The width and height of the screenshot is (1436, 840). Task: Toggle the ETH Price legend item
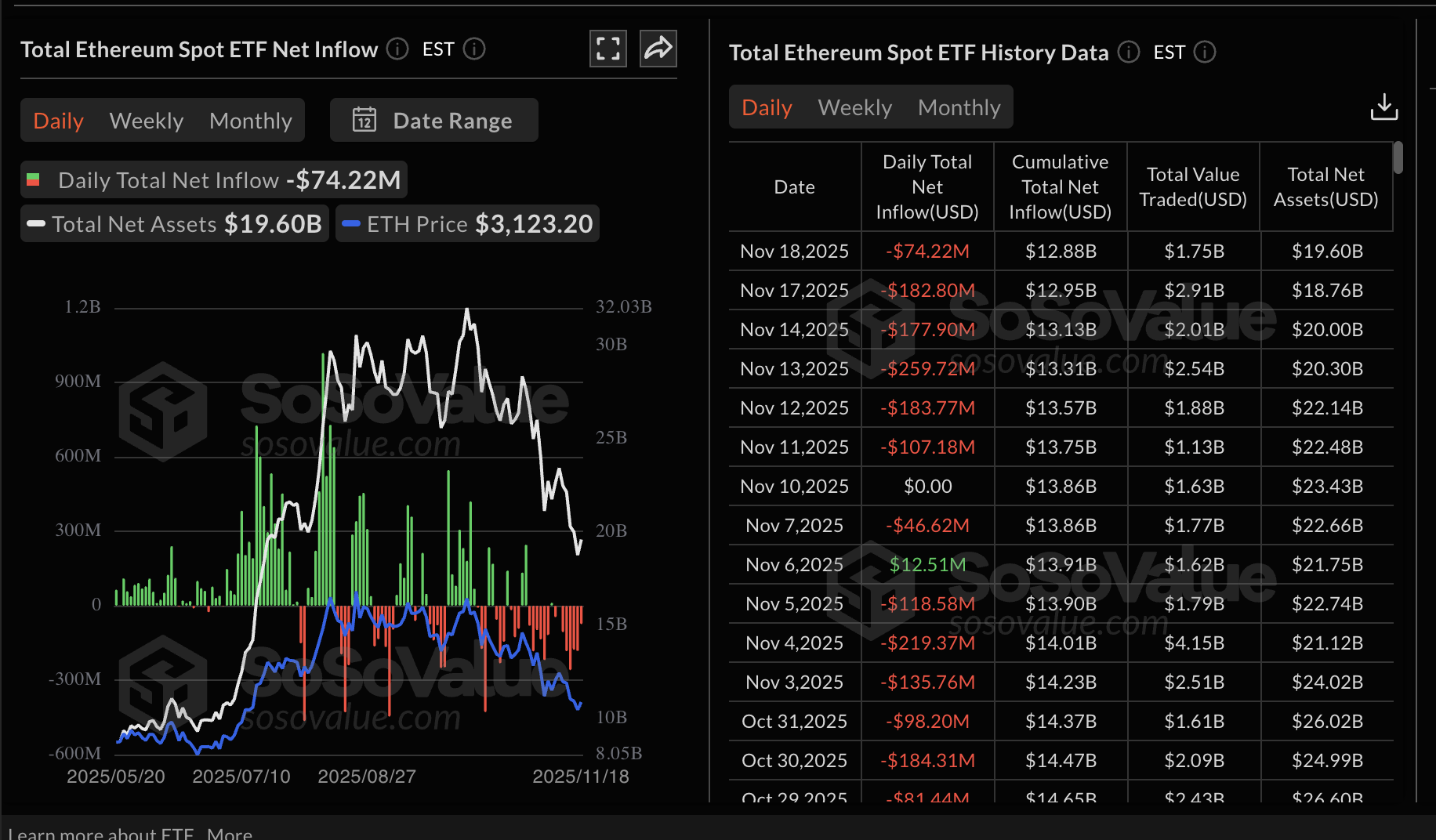click(x=466, y=223)
